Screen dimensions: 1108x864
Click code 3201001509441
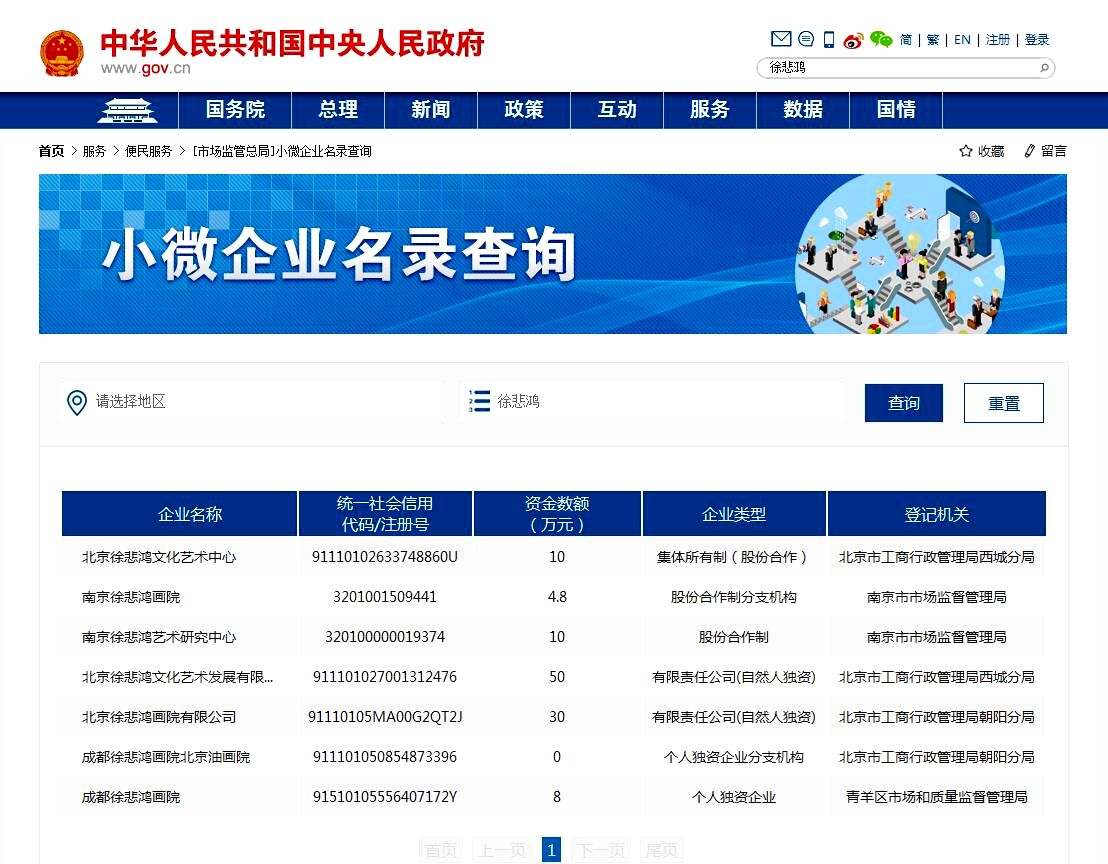point(385,597)
